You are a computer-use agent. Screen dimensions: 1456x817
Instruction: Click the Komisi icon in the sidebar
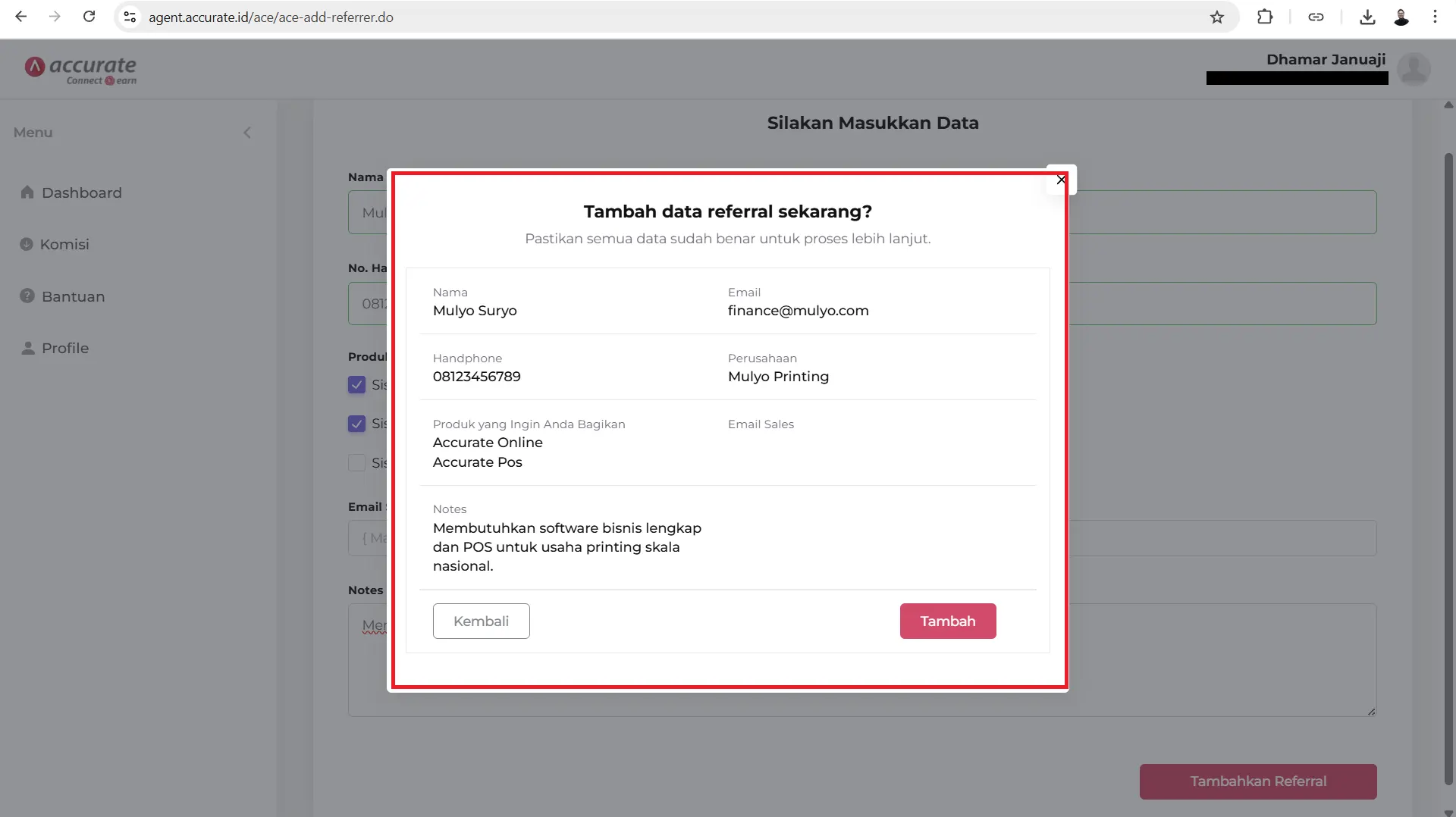point(27,244)
